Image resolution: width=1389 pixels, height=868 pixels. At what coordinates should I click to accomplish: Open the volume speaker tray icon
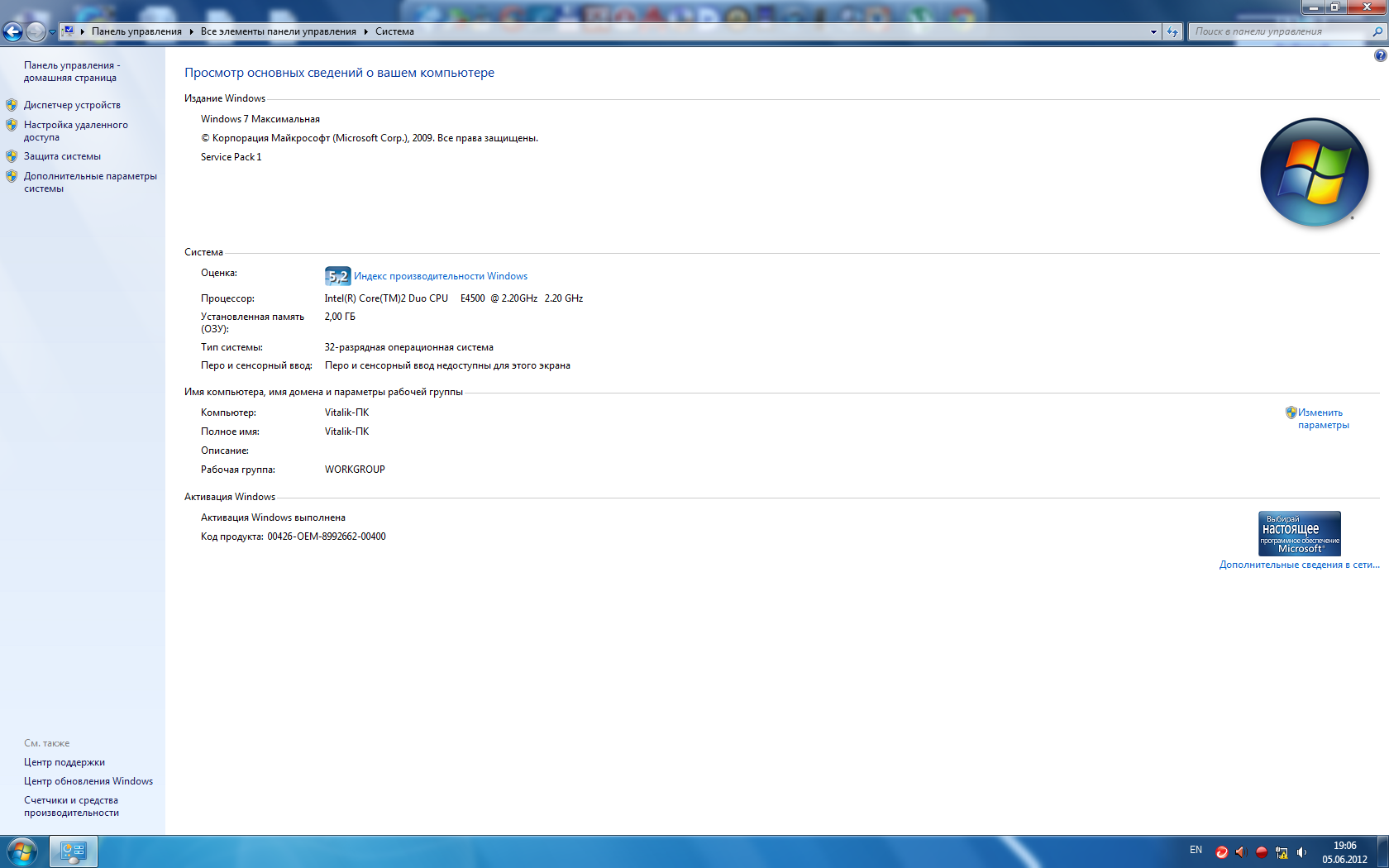1302,852
